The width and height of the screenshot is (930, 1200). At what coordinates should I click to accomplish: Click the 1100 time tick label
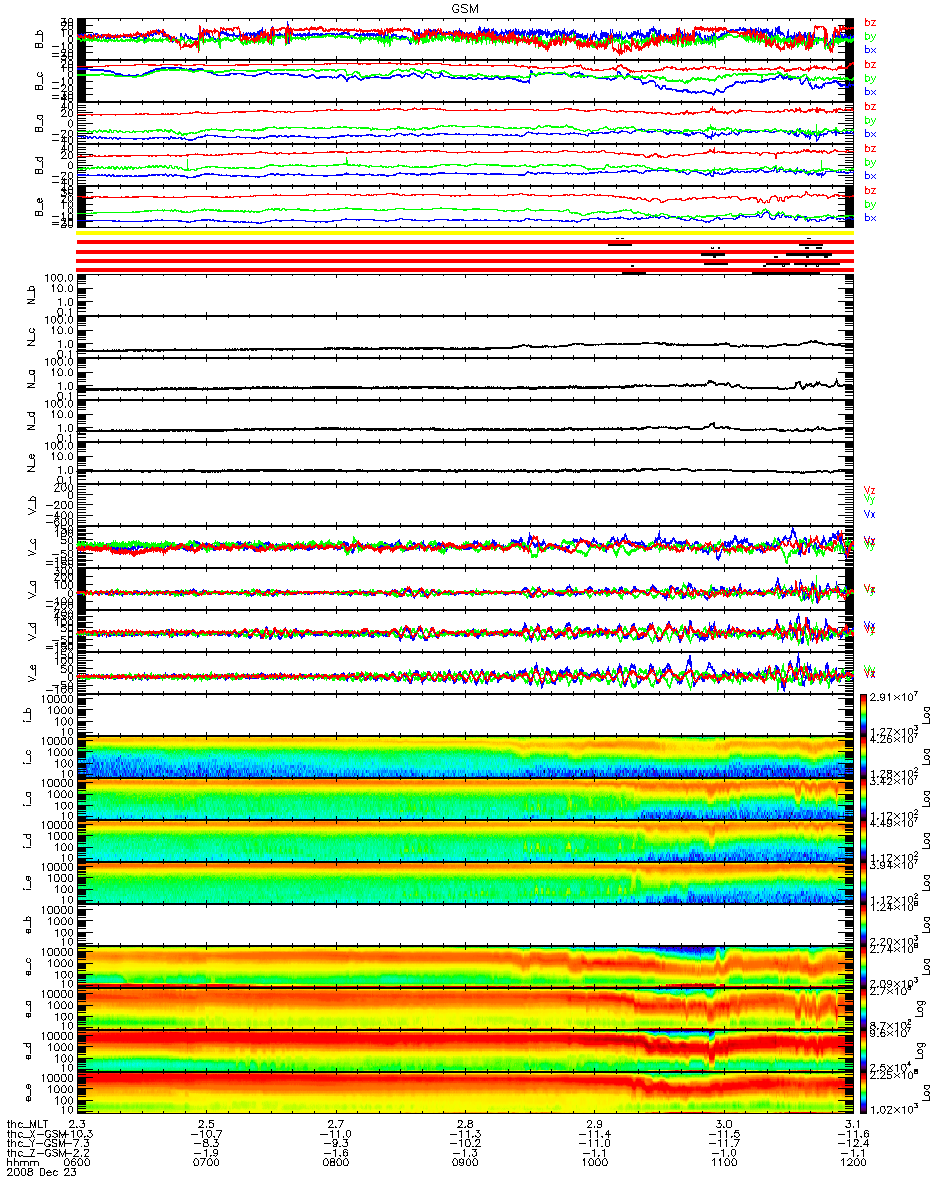[x=723, y=1164]
